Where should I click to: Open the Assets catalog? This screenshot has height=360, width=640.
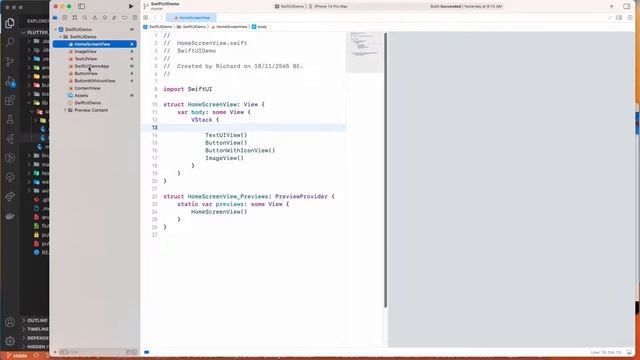pyautogui.click(x=81, y=96)
